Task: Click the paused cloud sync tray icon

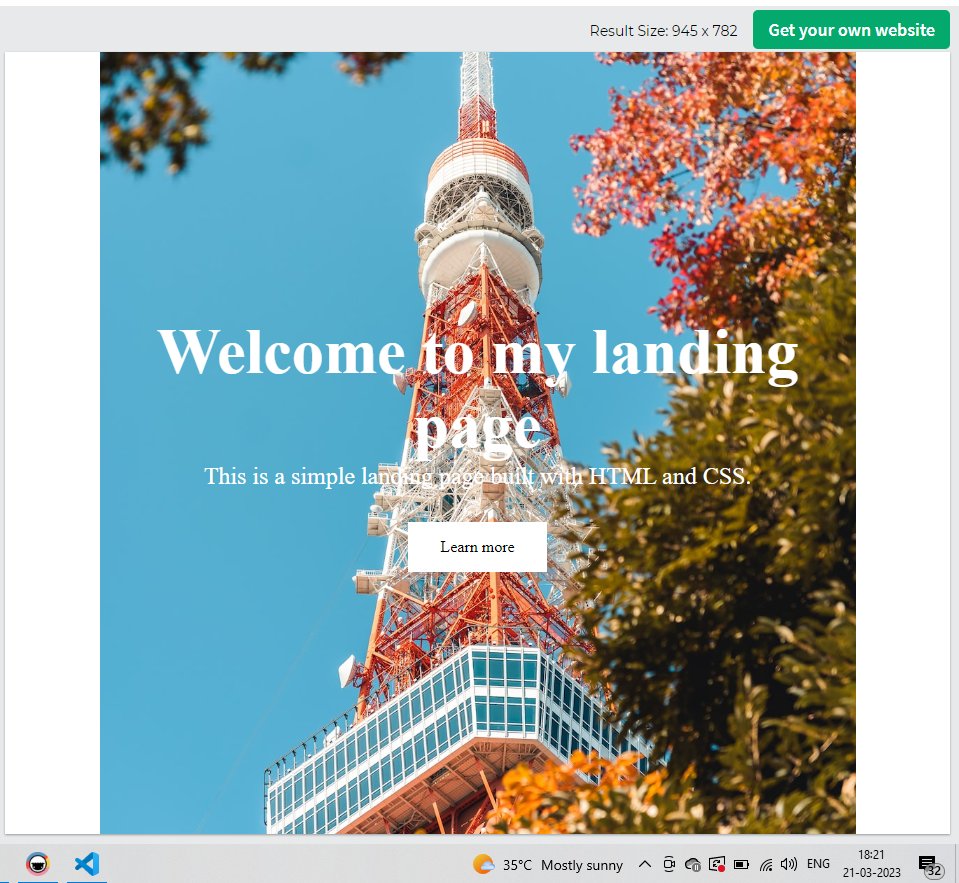Action: tap(692, 865)
